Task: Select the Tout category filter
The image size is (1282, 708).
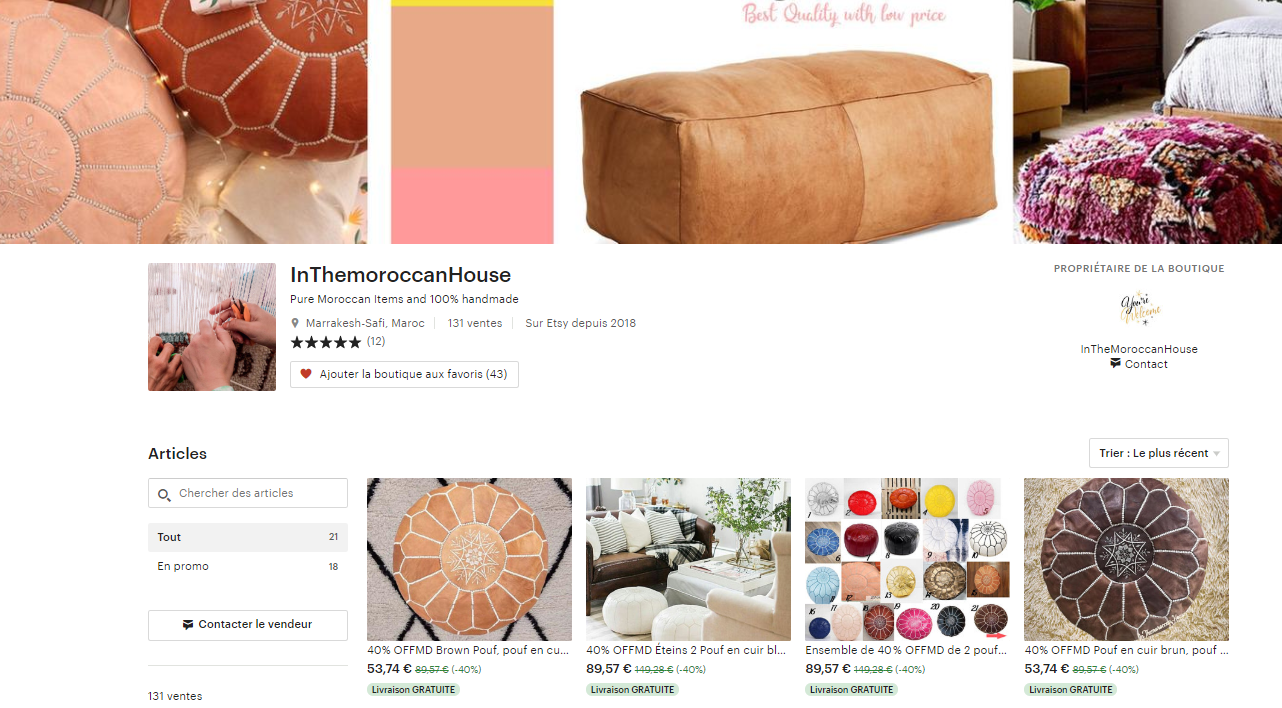Action: pos(248,537)
